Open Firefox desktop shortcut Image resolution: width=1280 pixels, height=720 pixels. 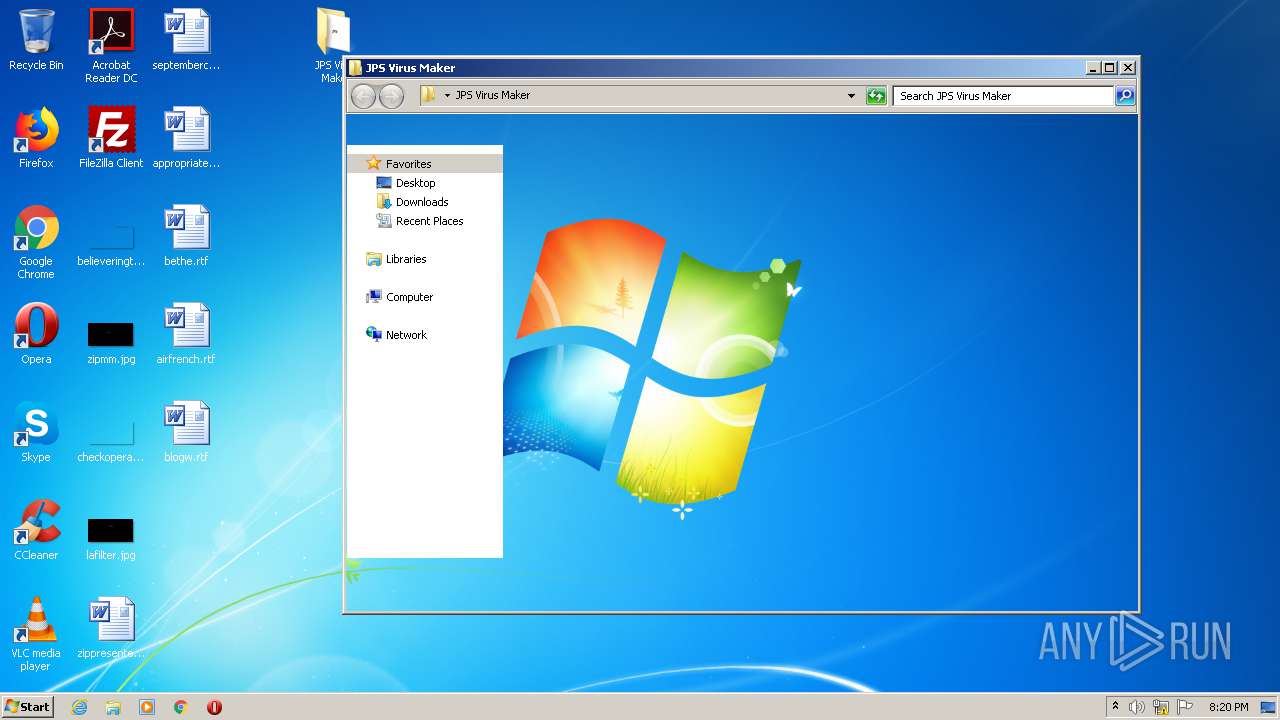coord(36,138)
